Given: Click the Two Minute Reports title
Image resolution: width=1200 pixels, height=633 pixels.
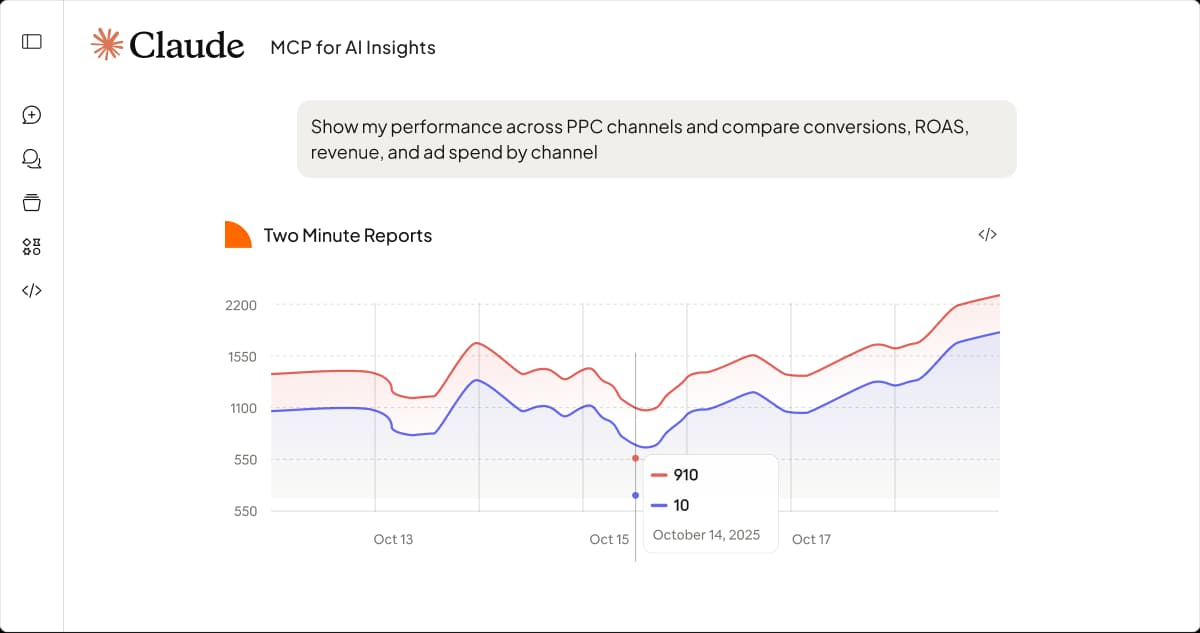Looking at the screenshot, I should click(347, 235).
